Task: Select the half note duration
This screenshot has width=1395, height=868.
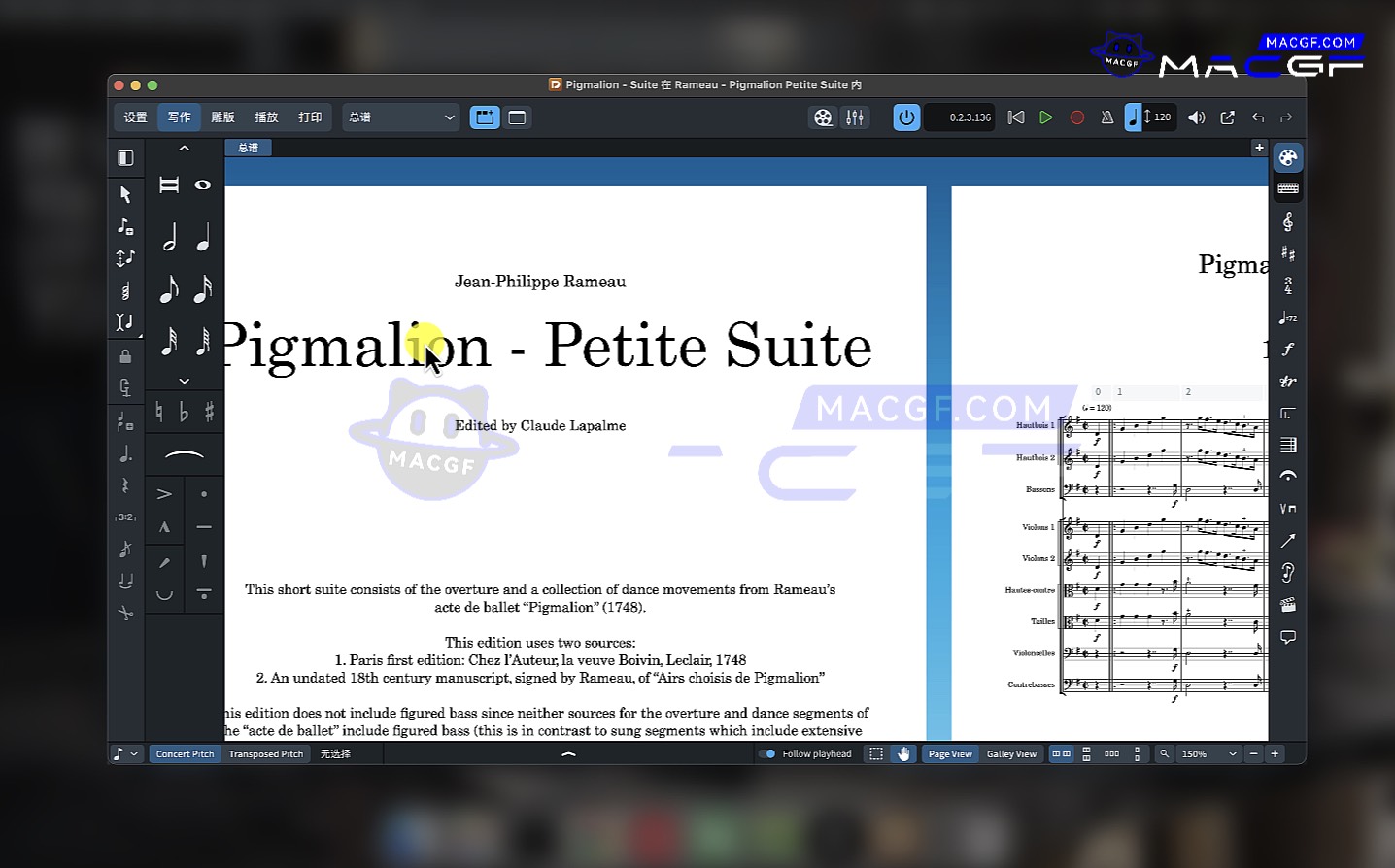Action: point(169,237)
